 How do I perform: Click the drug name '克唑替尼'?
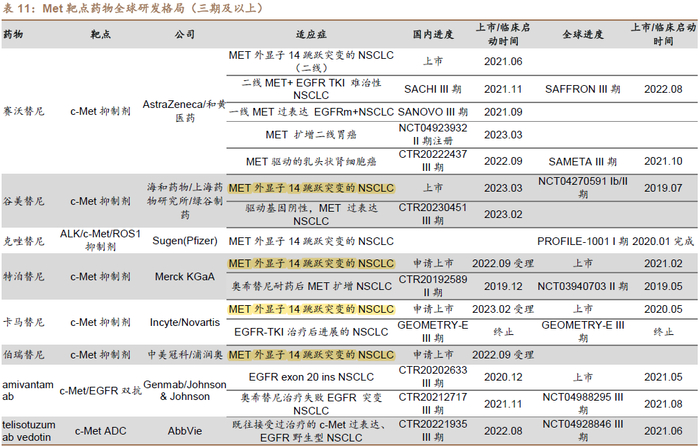point(24,242)
